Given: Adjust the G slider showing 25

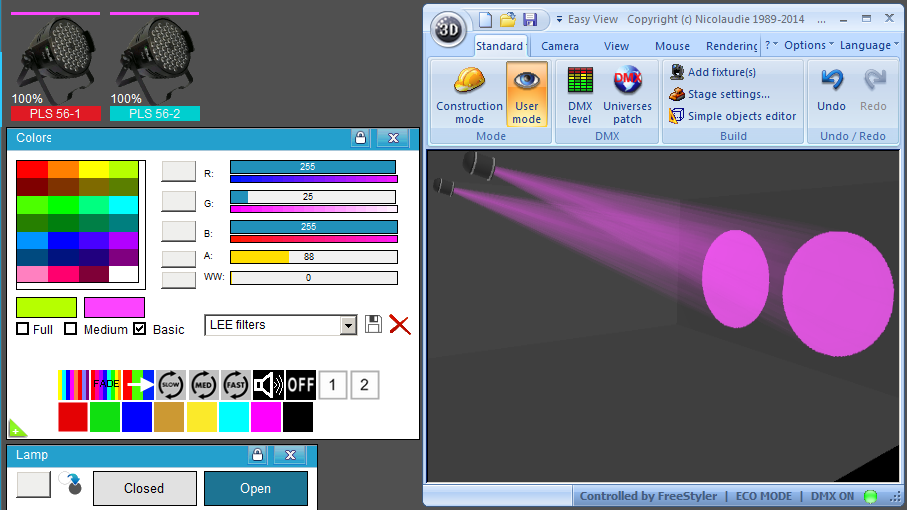Looking at the screenshot, I should [x=313, y=197].
